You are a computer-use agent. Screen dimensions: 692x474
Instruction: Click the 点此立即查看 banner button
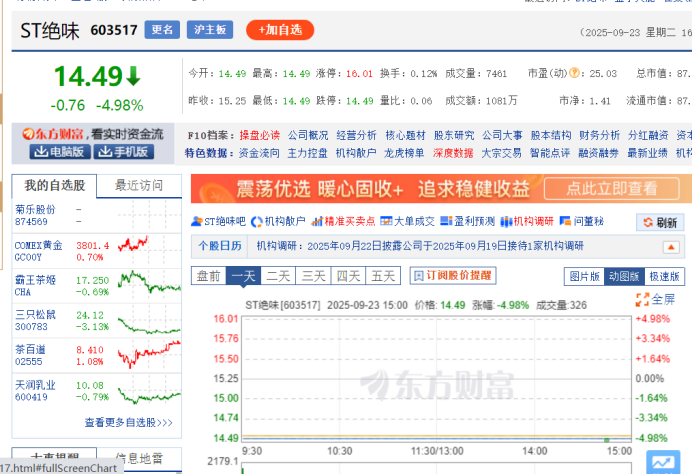click(x=612, y=189)
